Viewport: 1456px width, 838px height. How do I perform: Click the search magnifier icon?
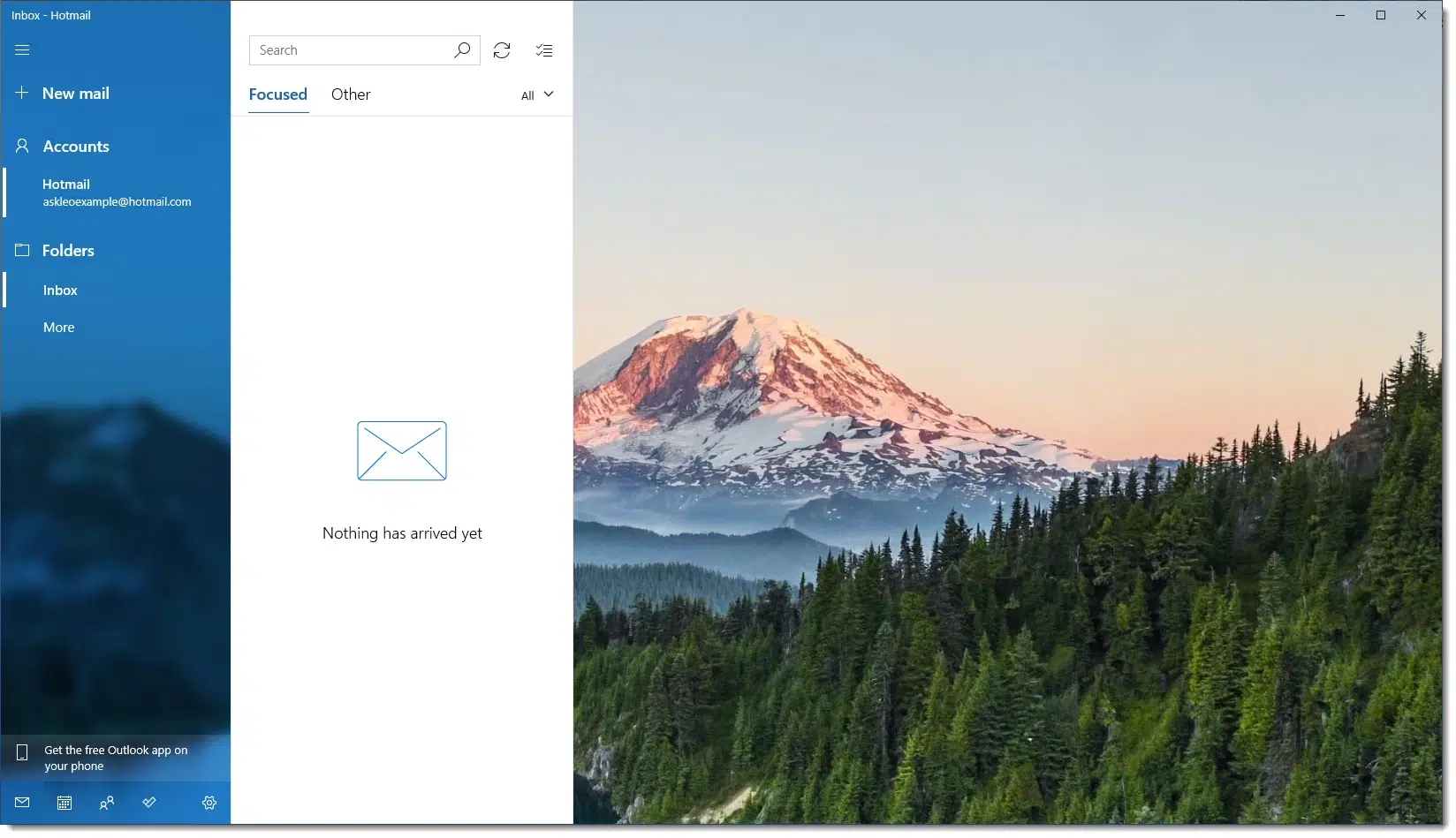click(x=462, y=50)
